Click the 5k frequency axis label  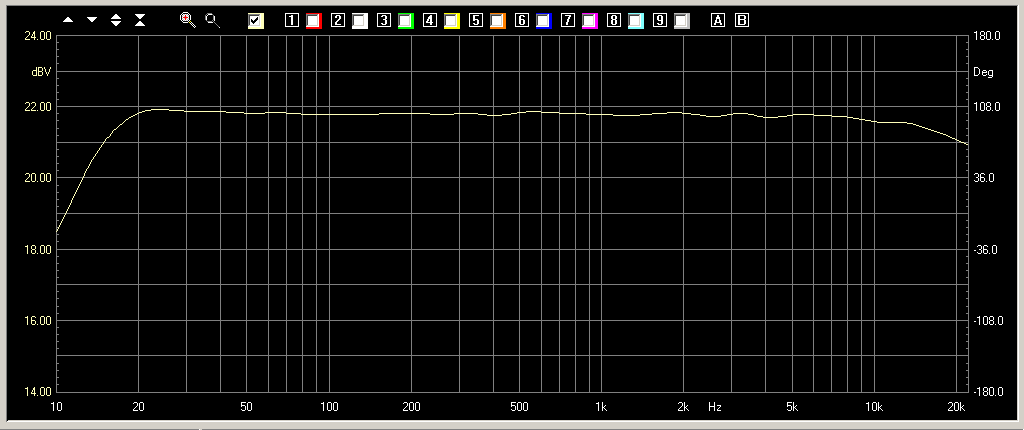pos(792,407)
